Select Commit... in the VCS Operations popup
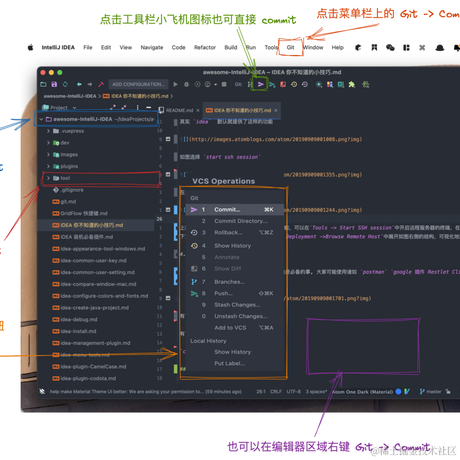 pyautogui.click(x=235, y=210)
